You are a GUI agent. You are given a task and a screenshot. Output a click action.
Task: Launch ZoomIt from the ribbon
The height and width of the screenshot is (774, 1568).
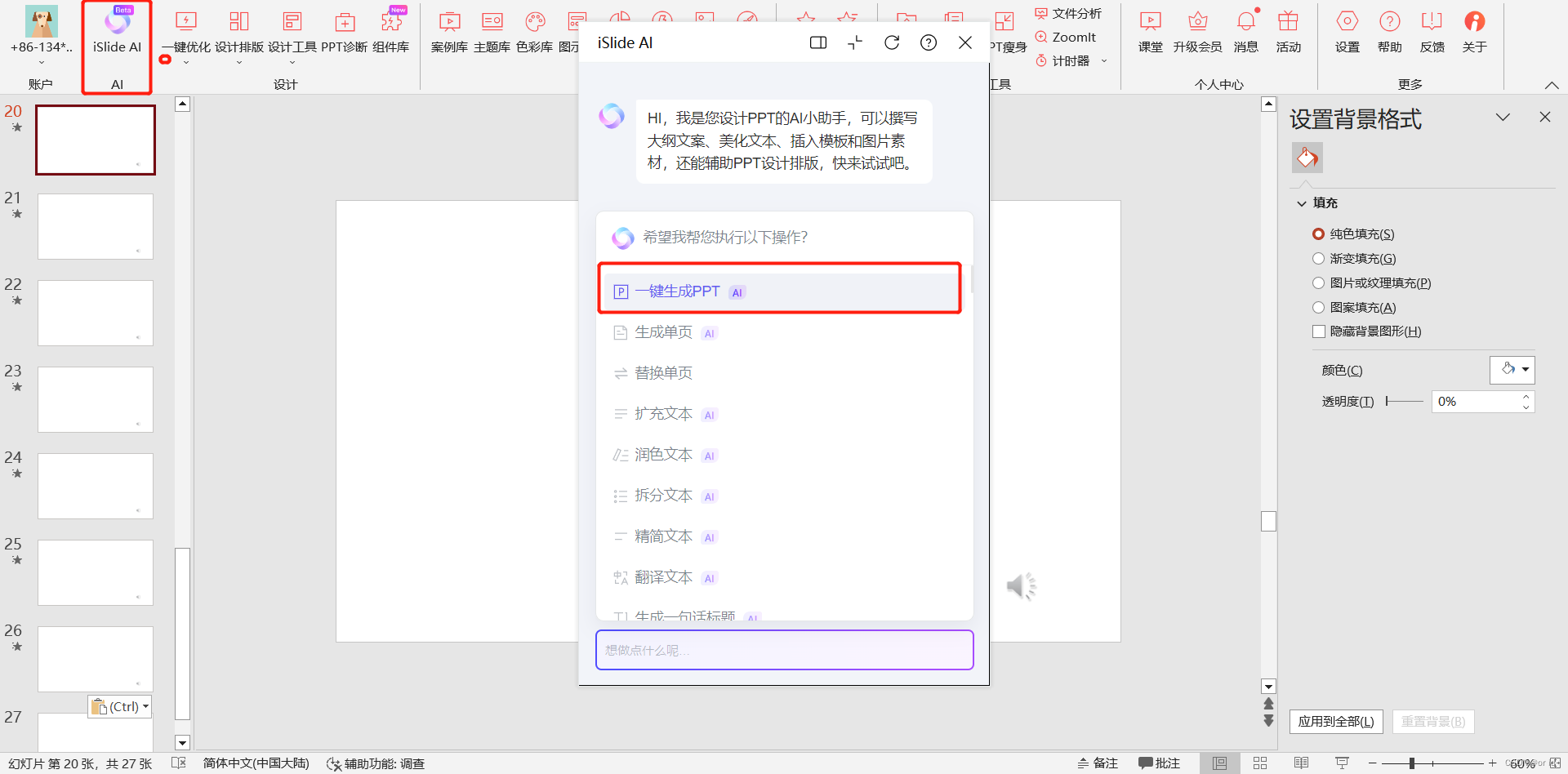coord(1067,37)
